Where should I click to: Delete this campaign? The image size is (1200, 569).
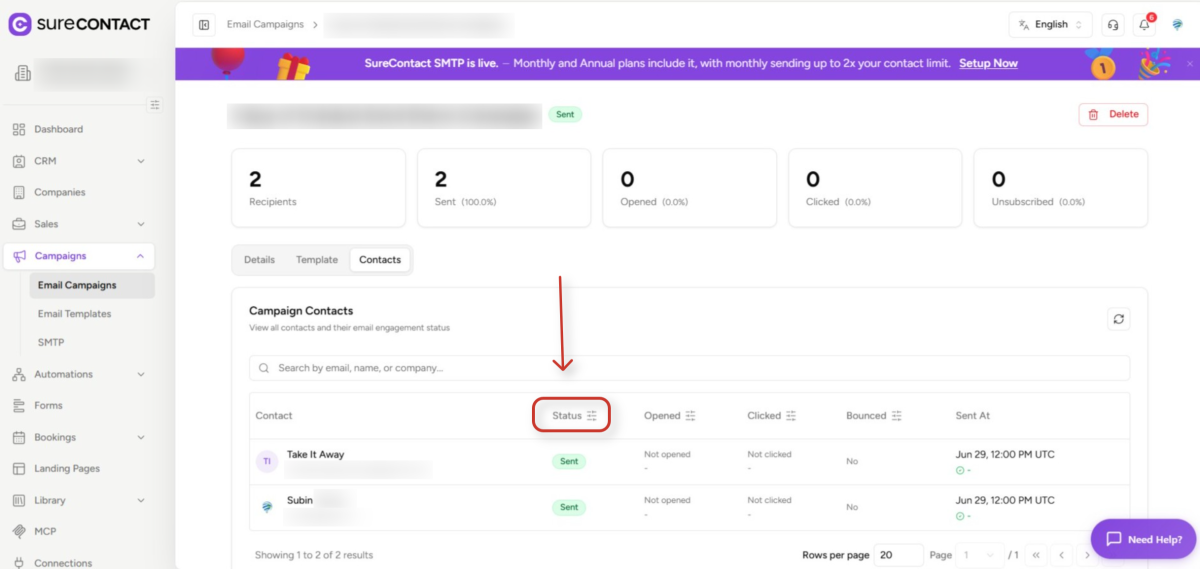1113,114
